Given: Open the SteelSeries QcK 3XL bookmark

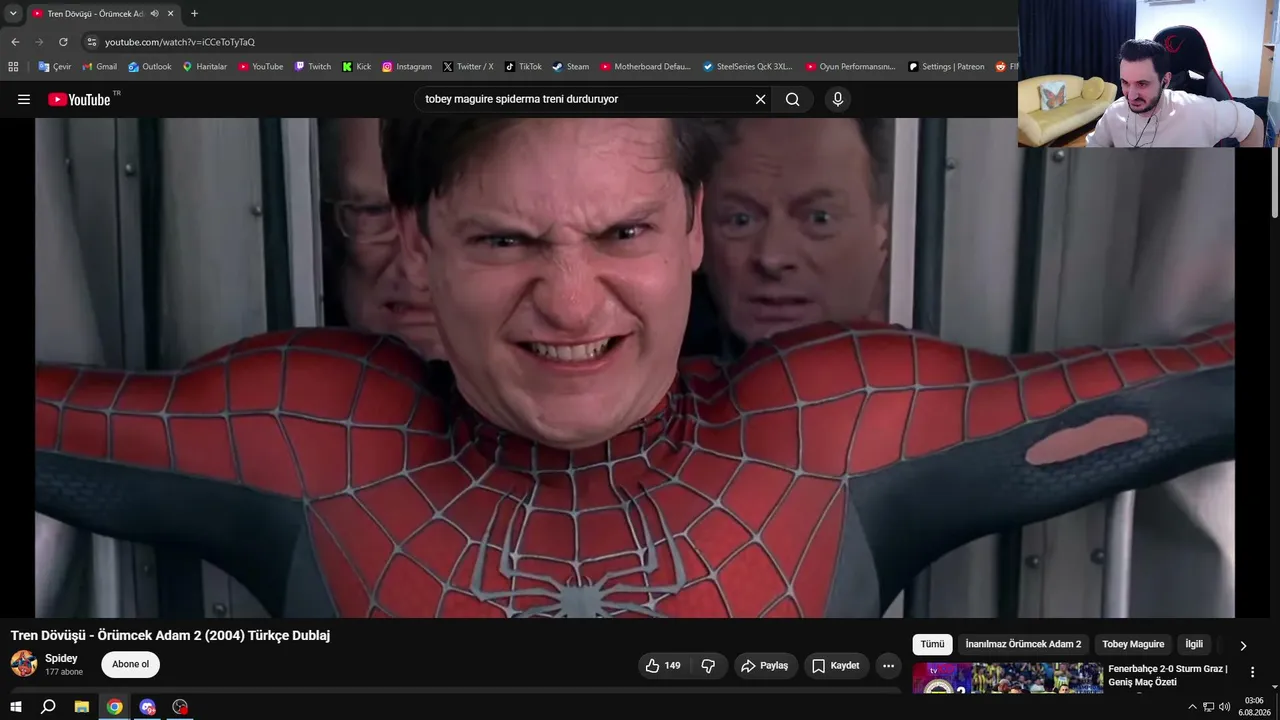Looking at the screenshot, I should point(748,67).
